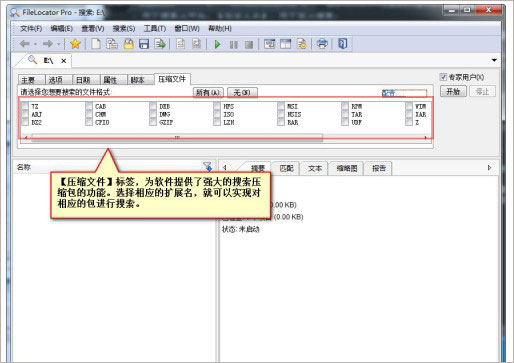The width and height of the screenshot is (514, 363).
Task: Open the 工具(T) menu
Action: point(155,28)
